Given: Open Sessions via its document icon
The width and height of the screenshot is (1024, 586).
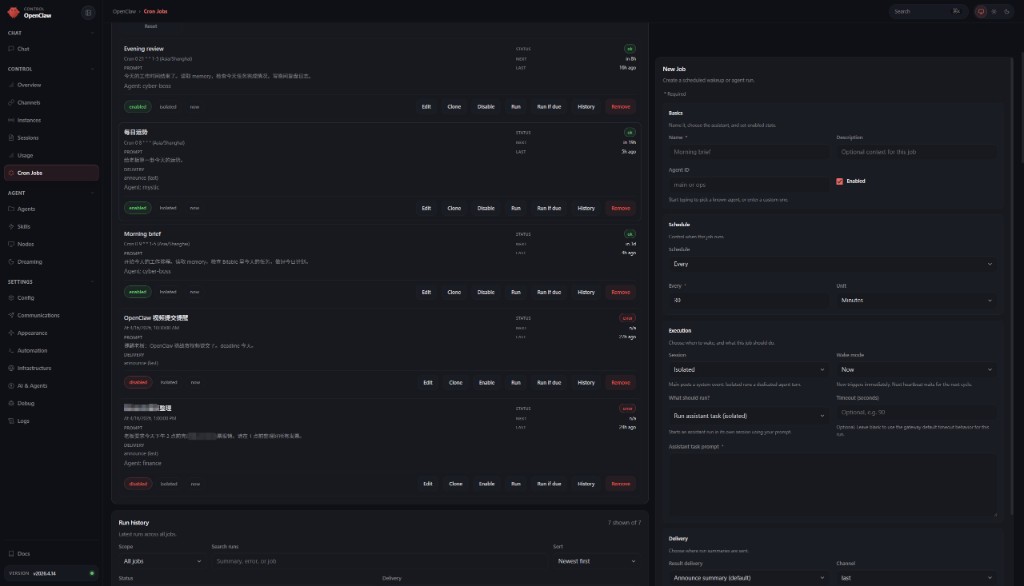Looking at the screenshot, I should tap(11, 138).
